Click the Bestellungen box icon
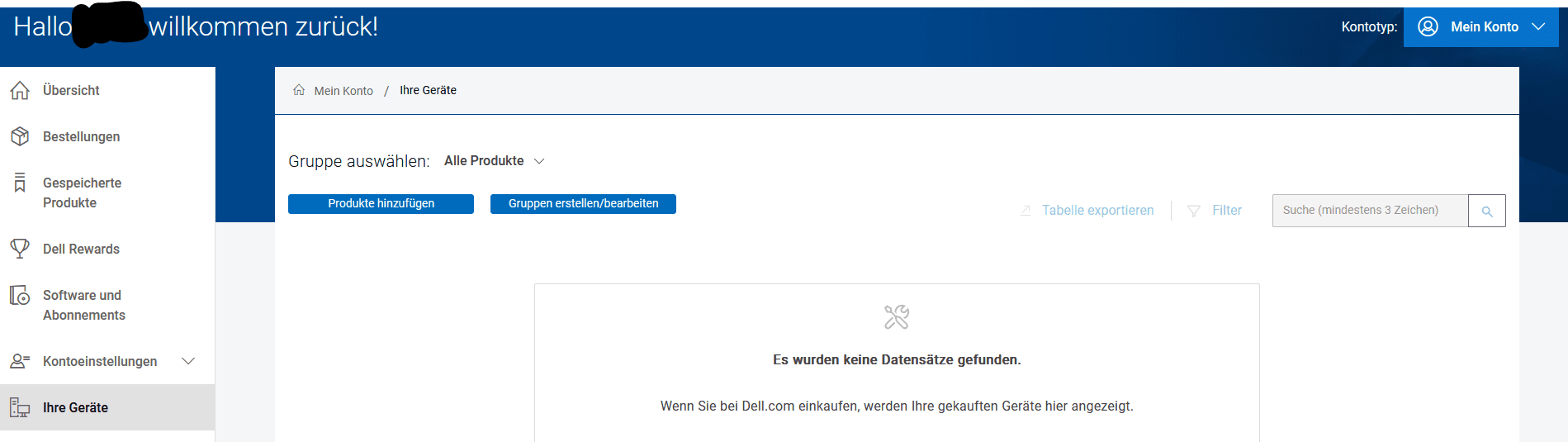The width and height of the screenshot is (1568, 442). pyautogui.click(x=20, y=136)
